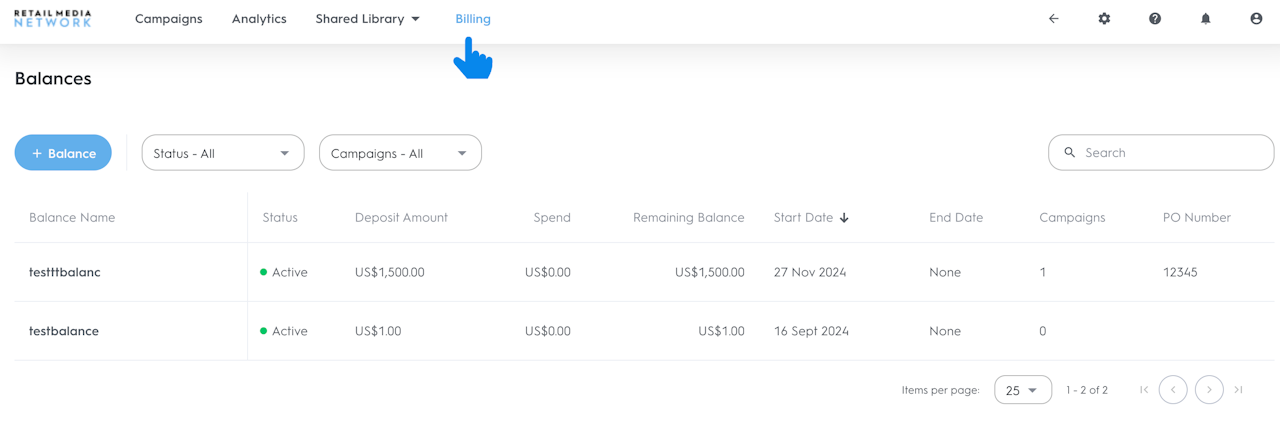Focus the Search input field

click(x=1170, y=153)
